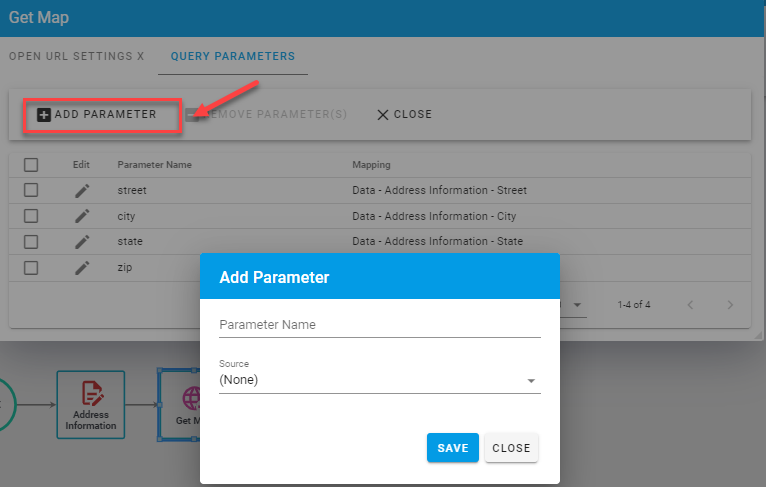Select the Query Parameters tab
This screenshot has height=487, width=766.
pos(233,56)
